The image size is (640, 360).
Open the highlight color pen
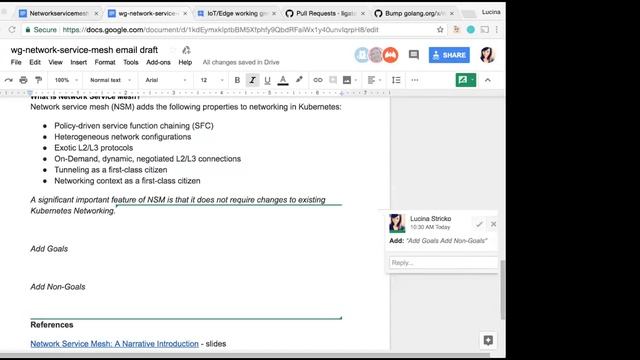299,80
